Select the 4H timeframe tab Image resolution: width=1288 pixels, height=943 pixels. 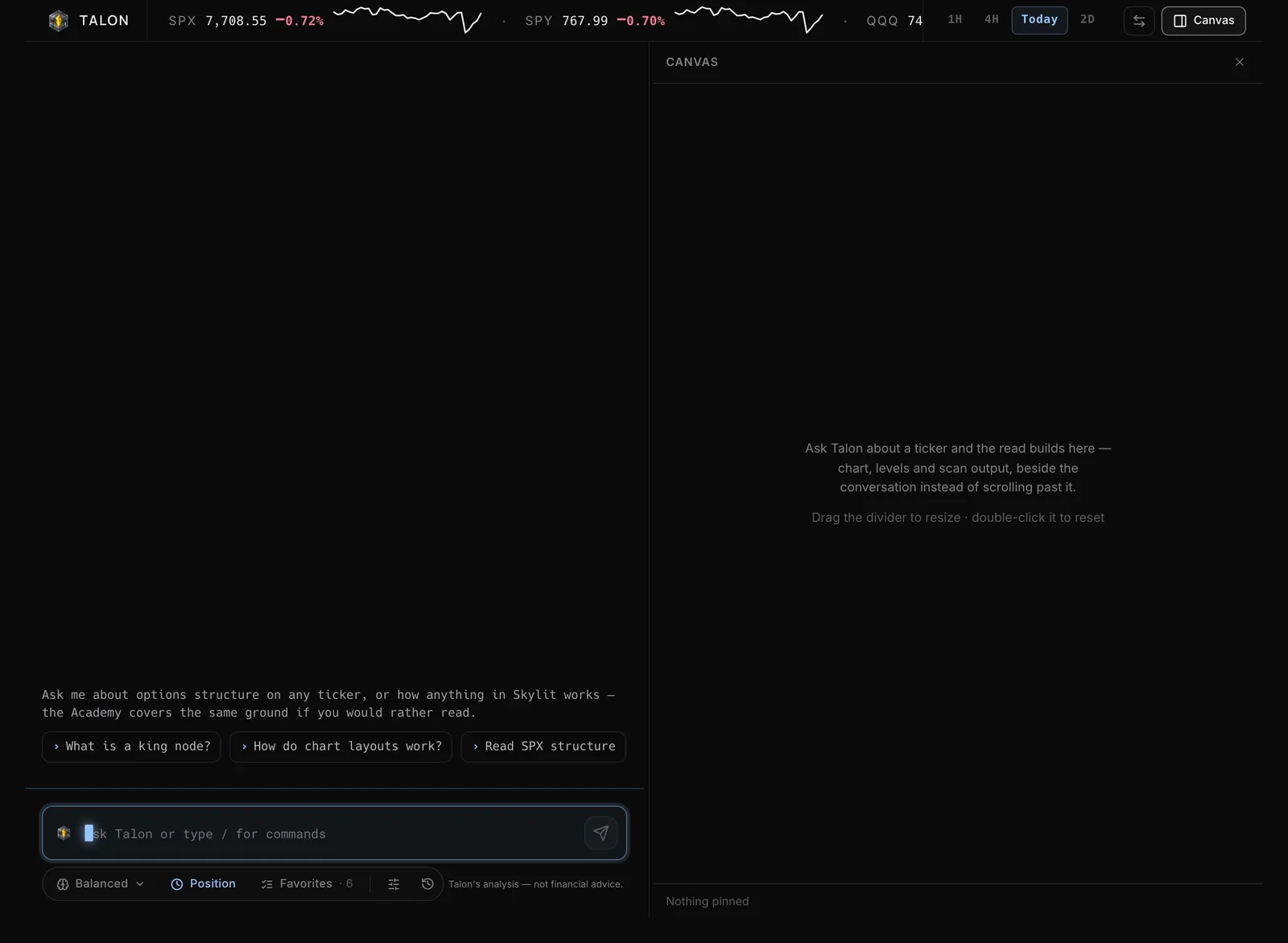tap(992, 19)
